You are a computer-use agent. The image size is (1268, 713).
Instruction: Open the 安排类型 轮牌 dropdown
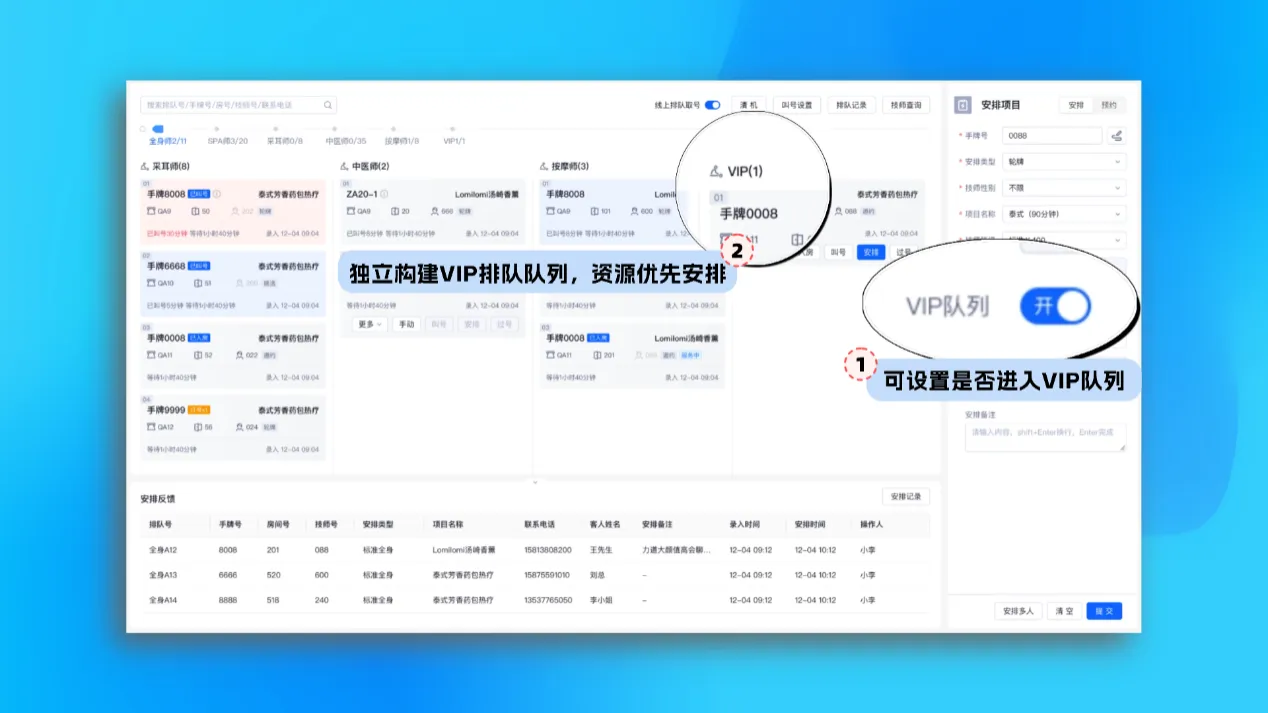coord(1064,162)
